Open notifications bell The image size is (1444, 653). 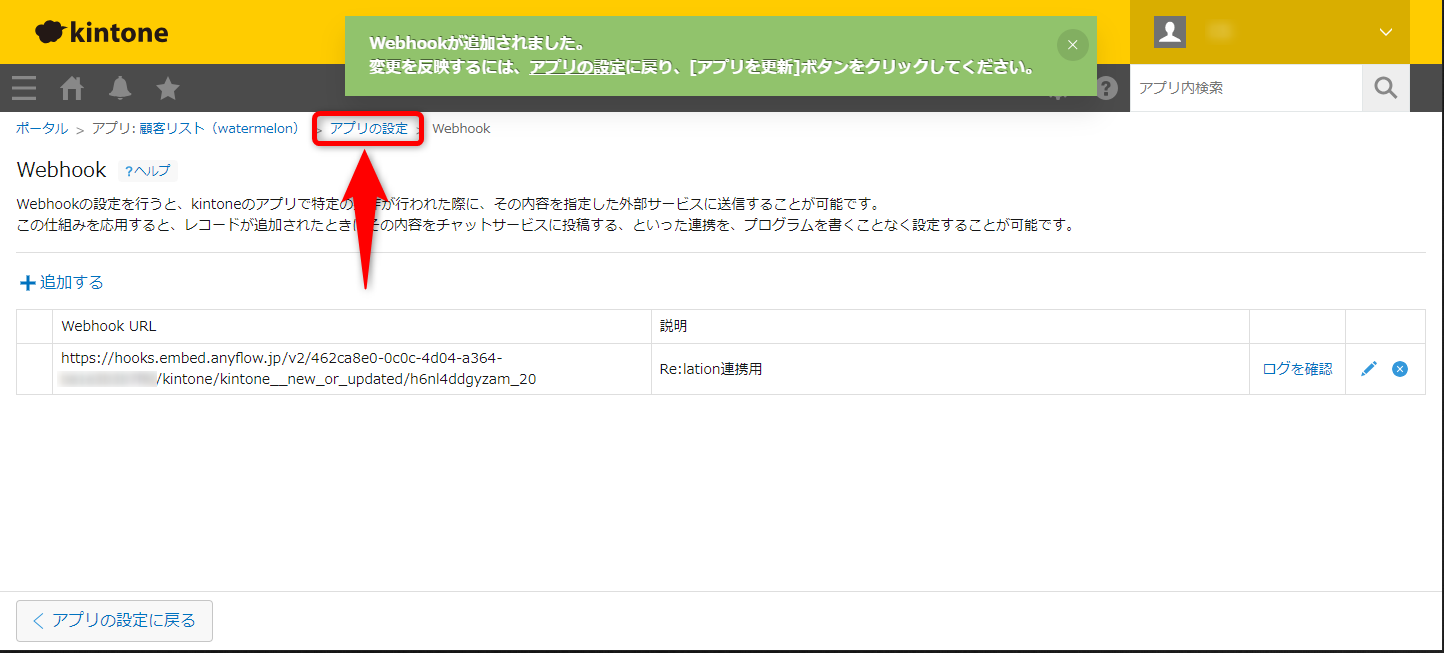coord(120,88)
